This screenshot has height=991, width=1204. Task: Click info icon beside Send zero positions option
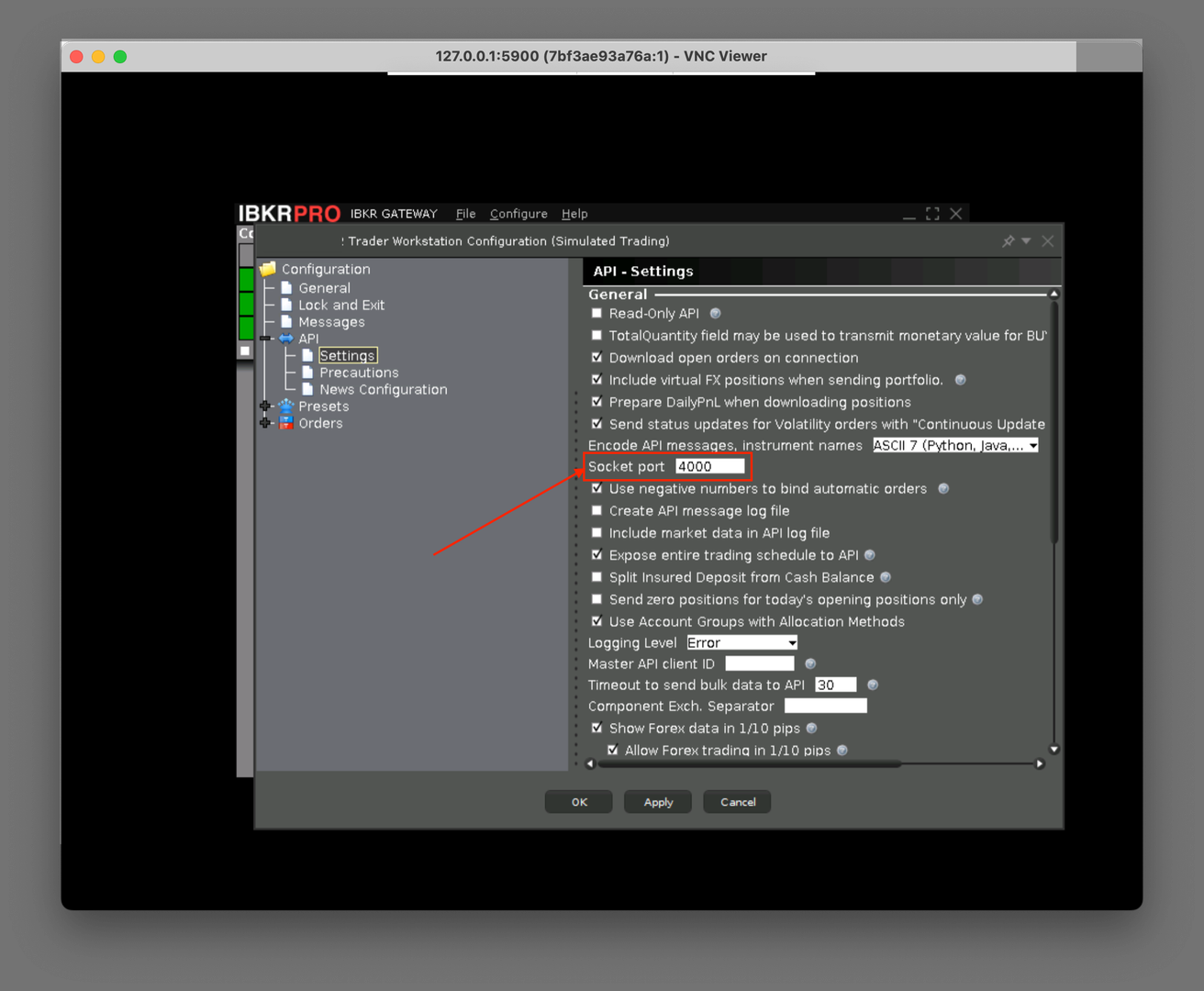click(x=977, y=599)
